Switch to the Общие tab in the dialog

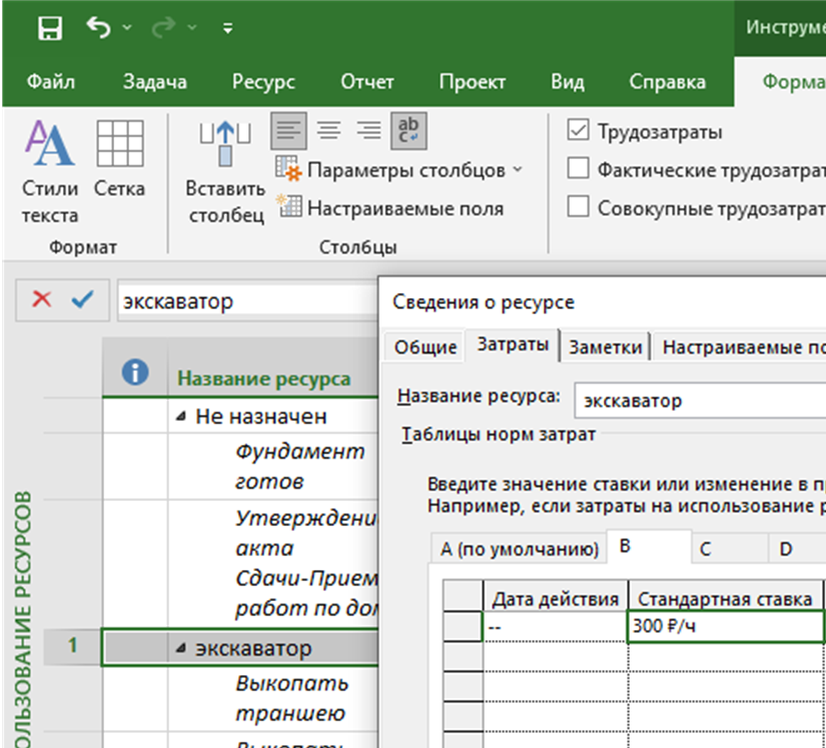point(425,347)
